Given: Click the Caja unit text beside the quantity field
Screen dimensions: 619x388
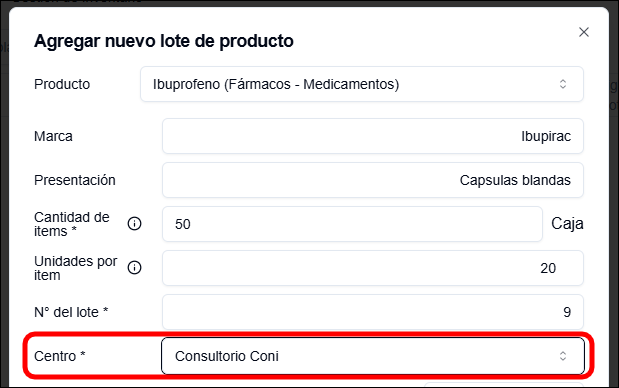Looking at the screenshot, I should point(567,224).
